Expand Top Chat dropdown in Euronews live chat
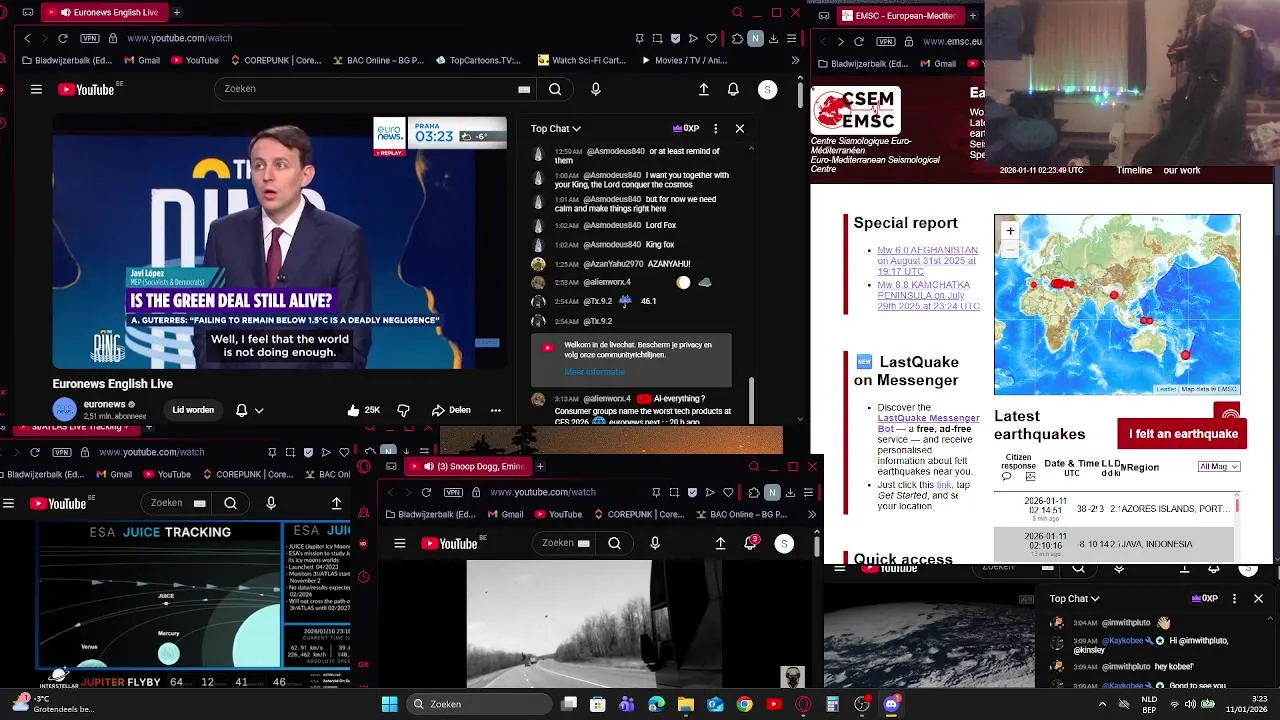Viewport: 1280px width, 720px height. point(556,128)
